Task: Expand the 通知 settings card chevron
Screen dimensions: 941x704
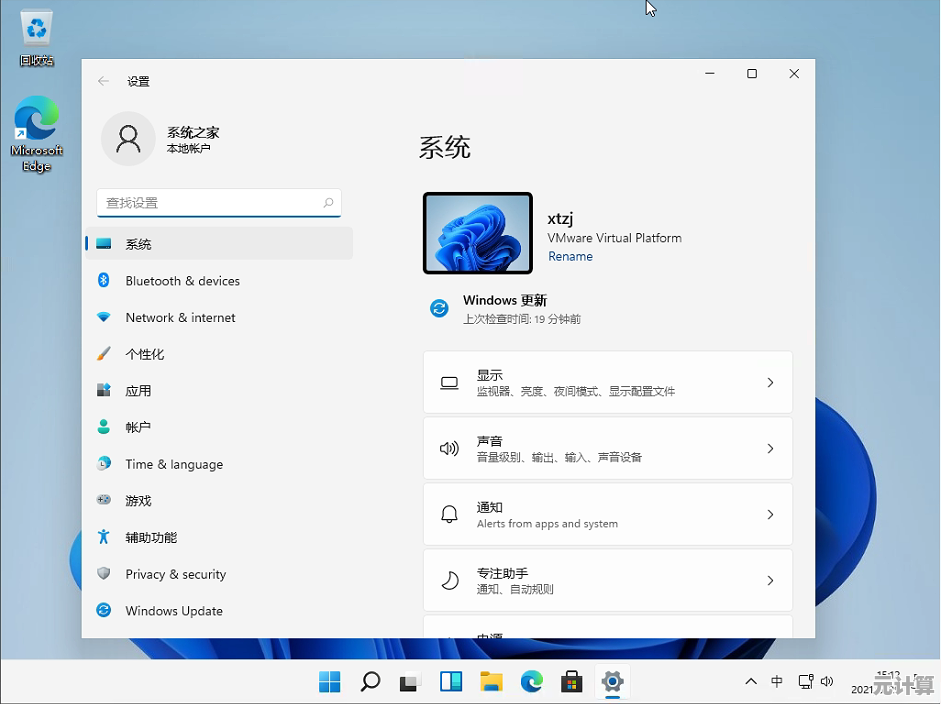Action: tap(769, 514)
